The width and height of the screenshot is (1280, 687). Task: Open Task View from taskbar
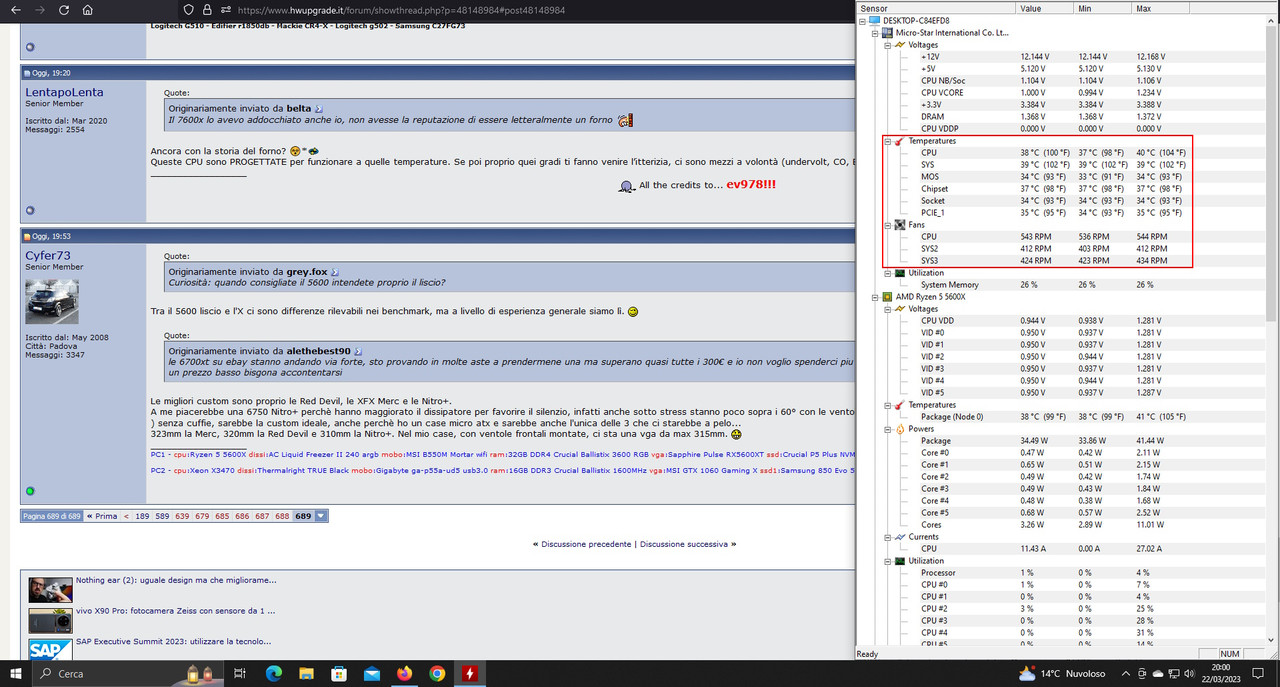(239, 673)
